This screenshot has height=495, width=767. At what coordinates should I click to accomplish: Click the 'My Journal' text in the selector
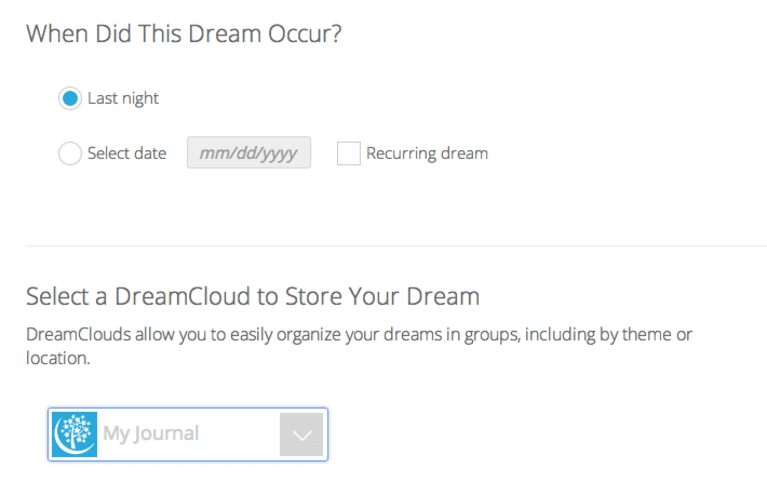click(151, 433)
